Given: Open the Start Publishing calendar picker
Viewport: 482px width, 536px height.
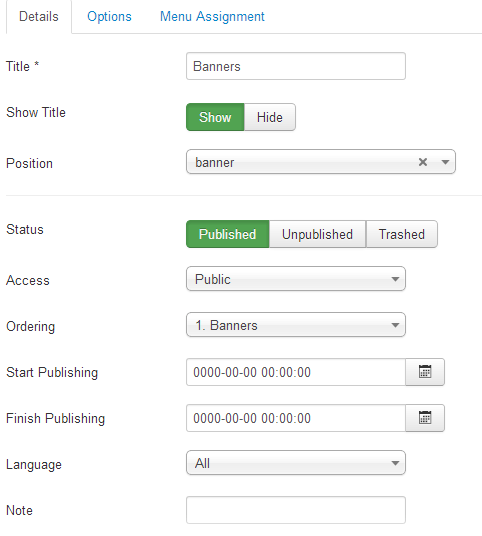Looking at the screenshot, I should point(425,372).
